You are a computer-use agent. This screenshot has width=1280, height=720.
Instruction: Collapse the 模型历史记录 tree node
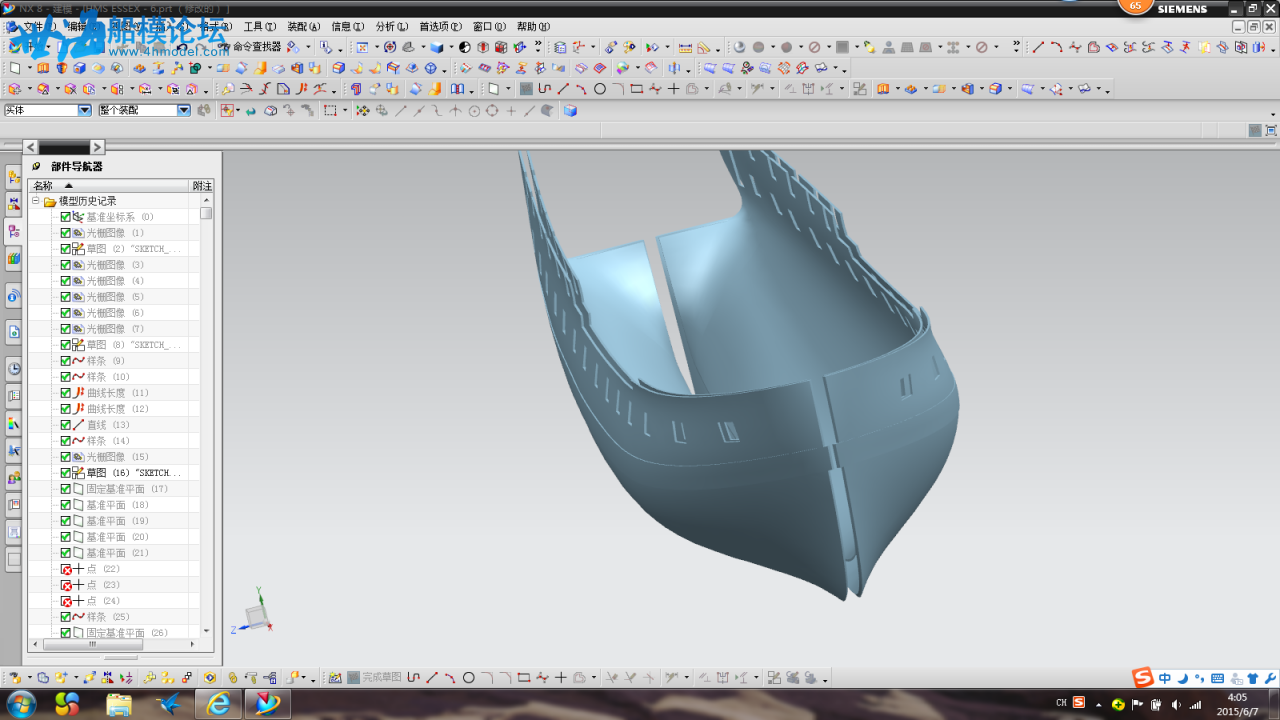pyautogui.click(x=36, y=201)
